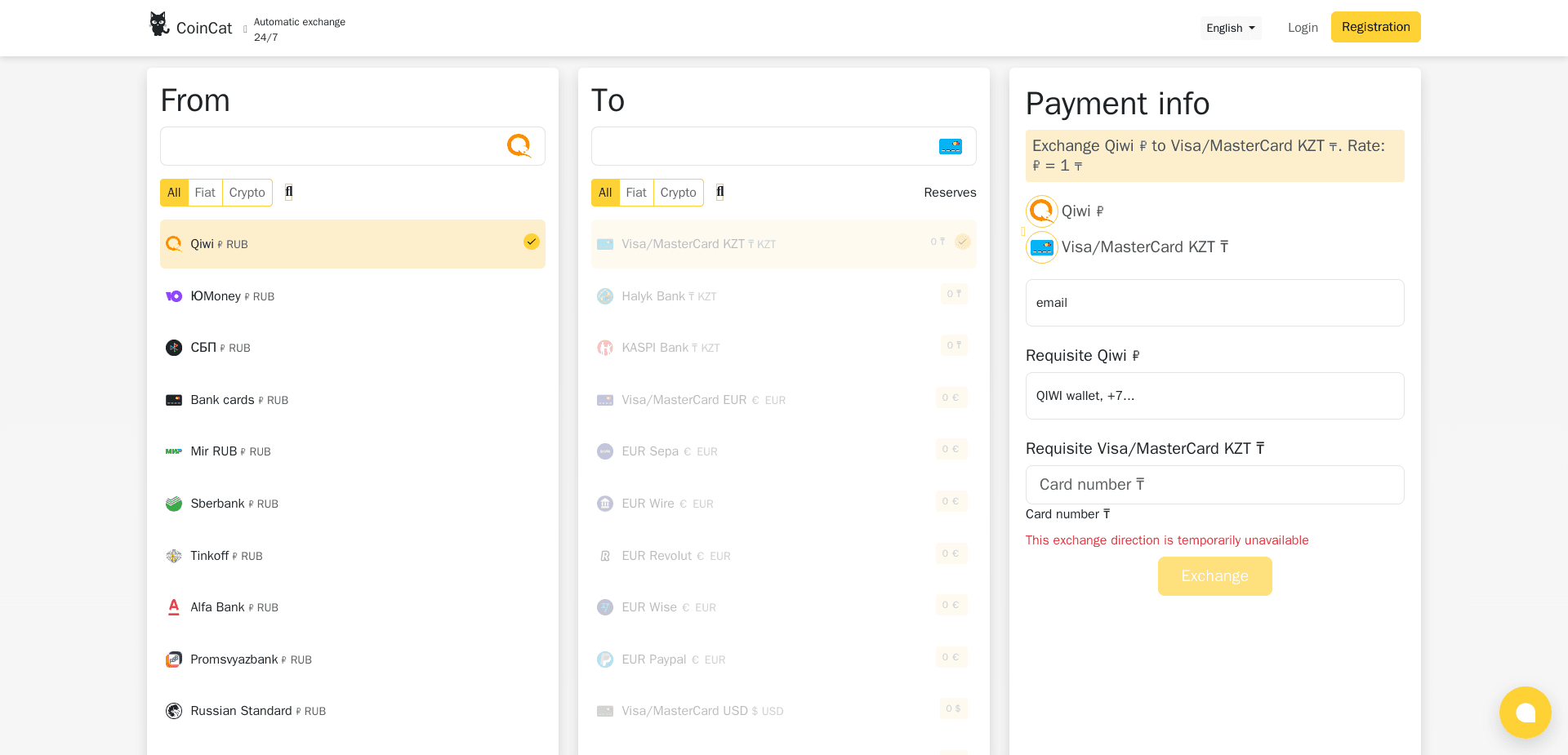Click the EUR Paypal icon
Viewport: 1568px width, 755px height.
[x=605, y=660]
